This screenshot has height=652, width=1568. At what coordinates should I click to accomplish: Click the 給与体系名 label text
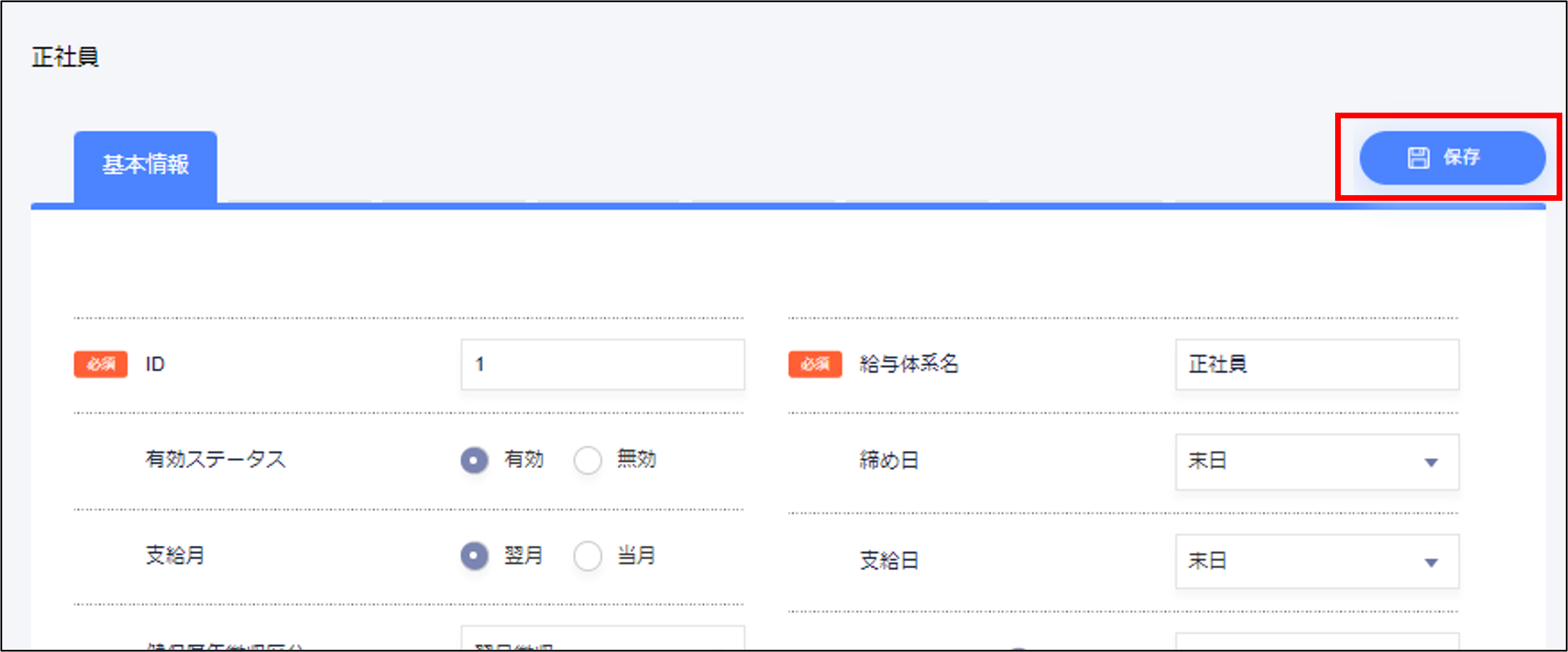click(x=909, y=364)
